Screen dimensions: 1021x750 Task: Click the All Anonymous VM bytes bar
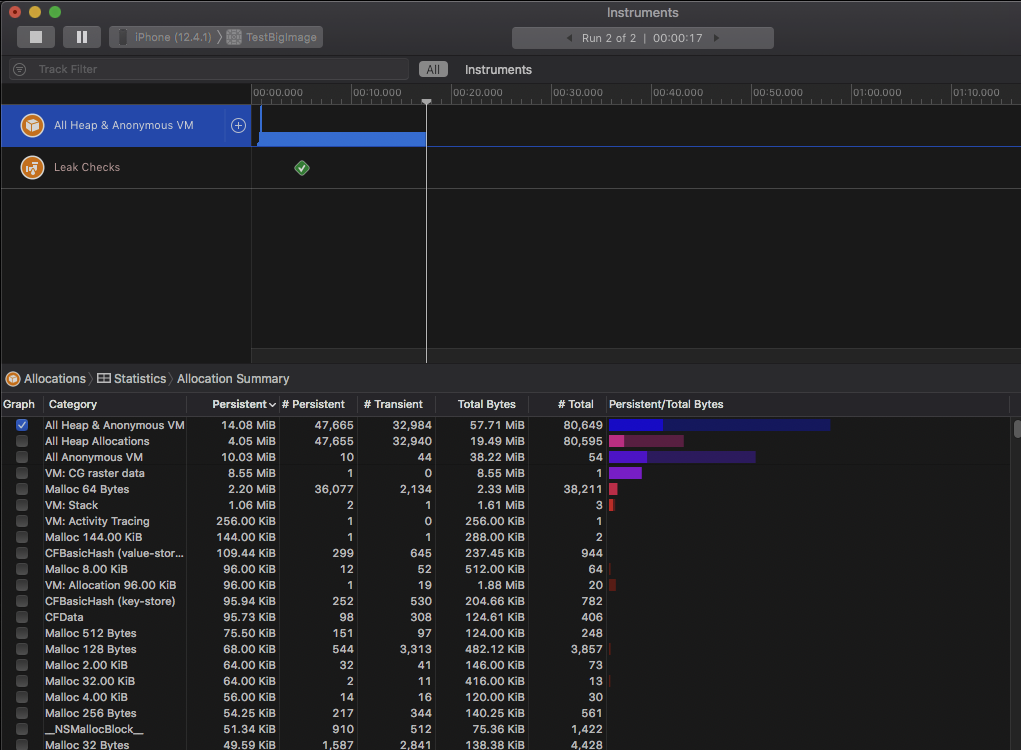682,457
